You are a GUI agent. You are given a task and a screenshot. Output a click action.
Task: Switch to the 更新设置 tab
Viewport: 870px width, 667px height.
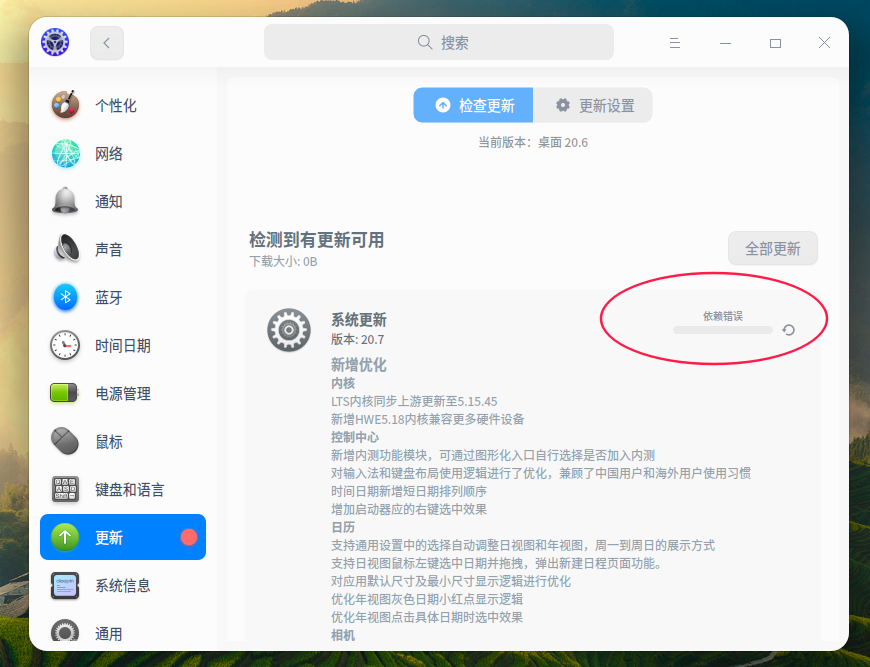(x=593, y=105)
